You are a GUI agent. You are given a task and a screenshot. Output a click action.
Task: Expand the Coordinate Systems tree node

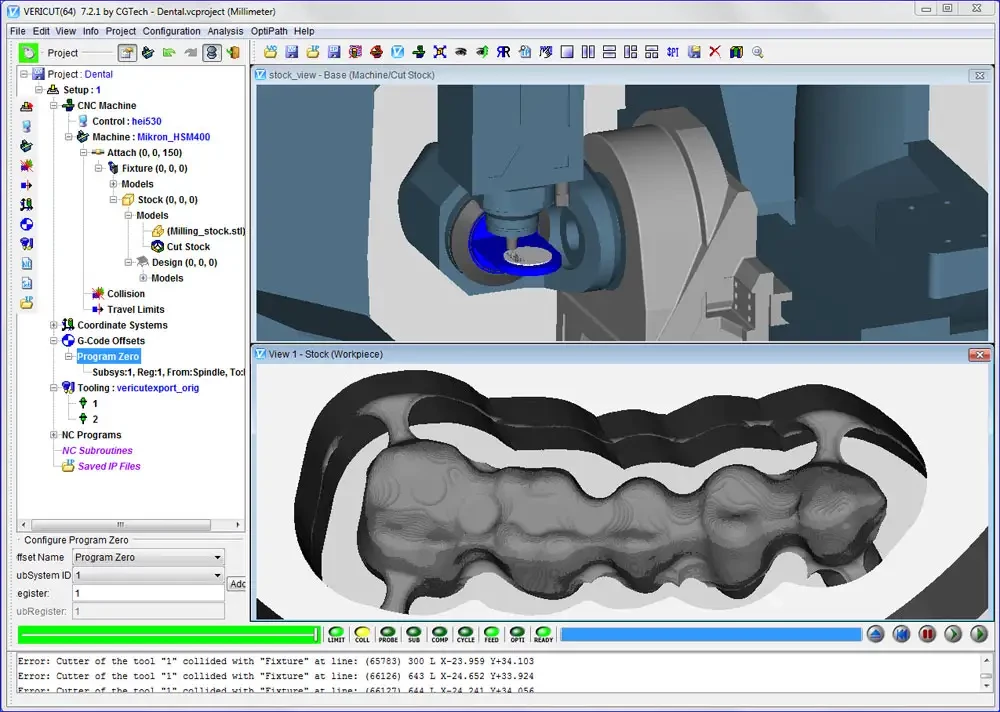pos(54,325)
